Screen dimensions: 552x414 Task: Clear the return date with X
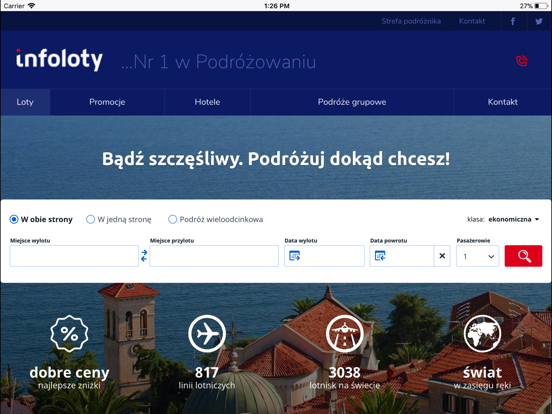tap(442, 256)
